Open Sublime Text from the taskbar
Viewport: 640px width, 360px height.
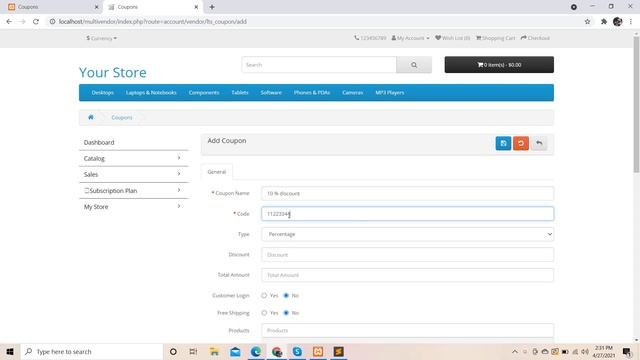338,351
